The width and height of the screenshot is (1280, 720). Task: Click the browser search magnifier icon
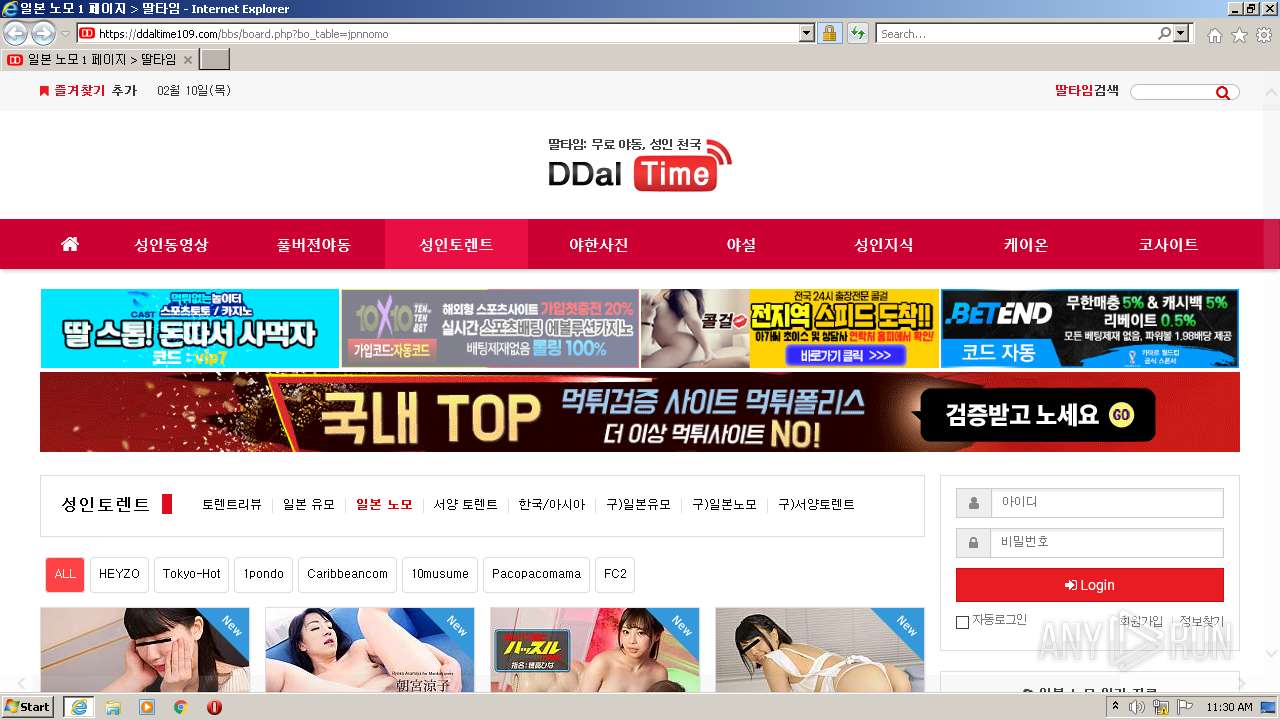tap(1164, 33)
